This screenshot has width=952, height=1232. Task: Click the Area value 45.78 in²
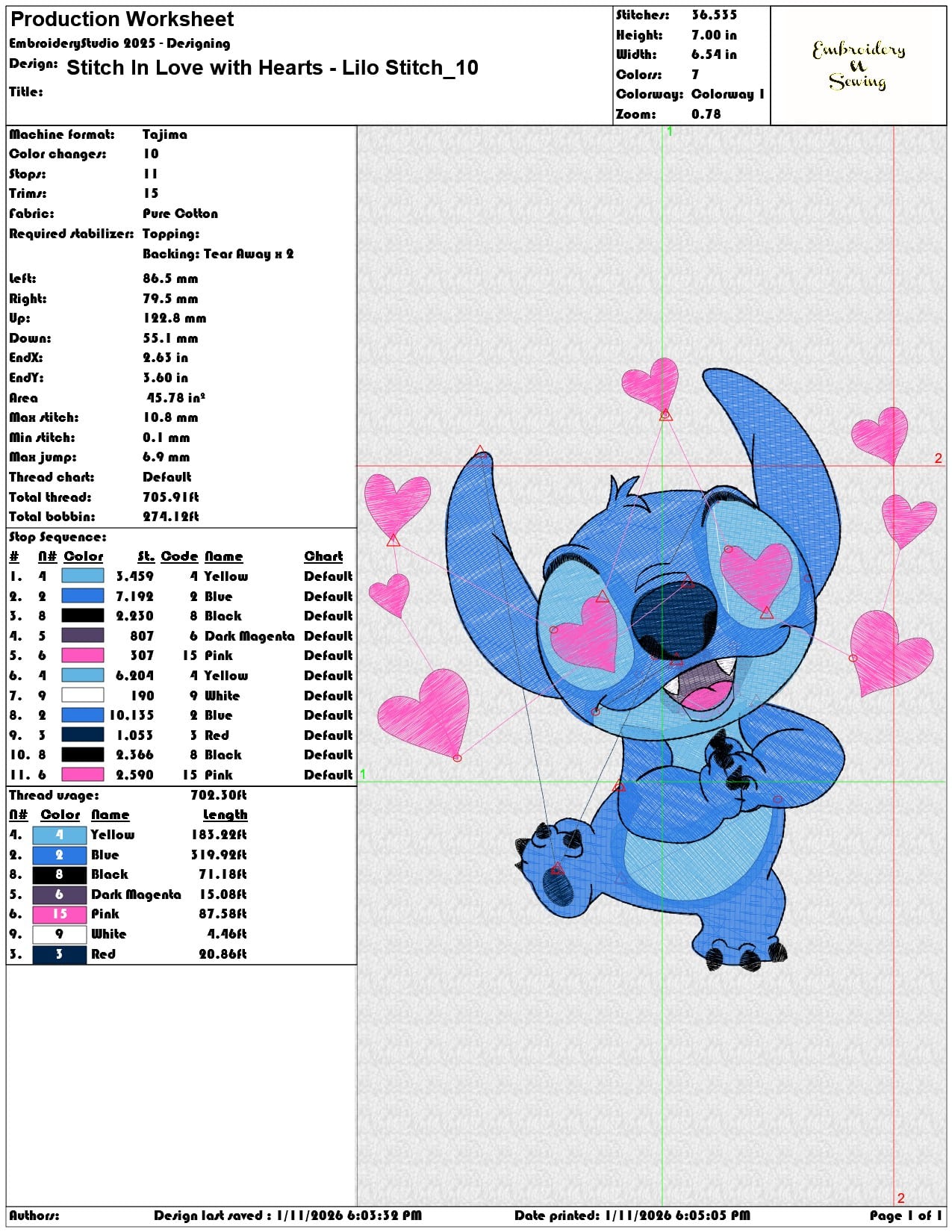176,398
